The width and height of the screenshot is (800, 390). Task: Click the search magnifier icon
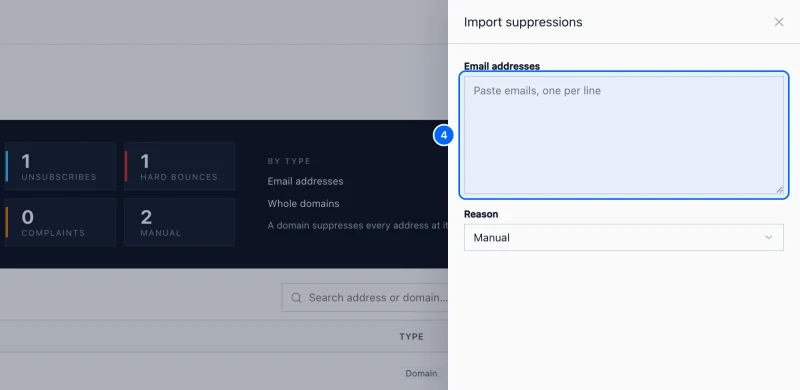pyautogui.click(x=296, y=298)
